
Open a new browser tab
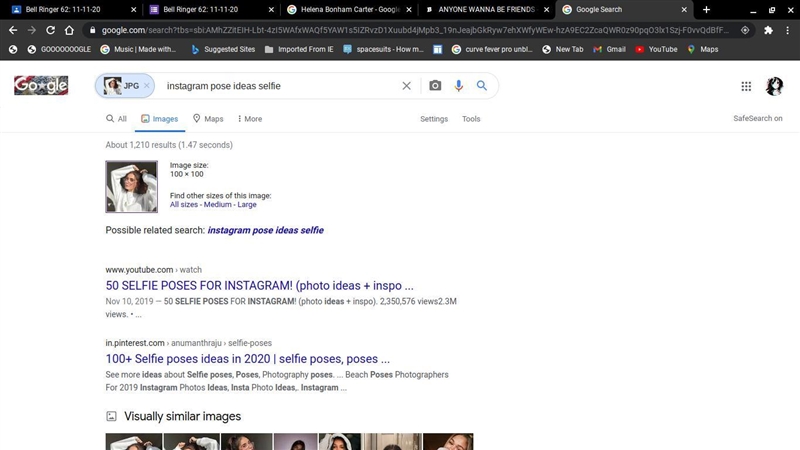pos(706,9)
